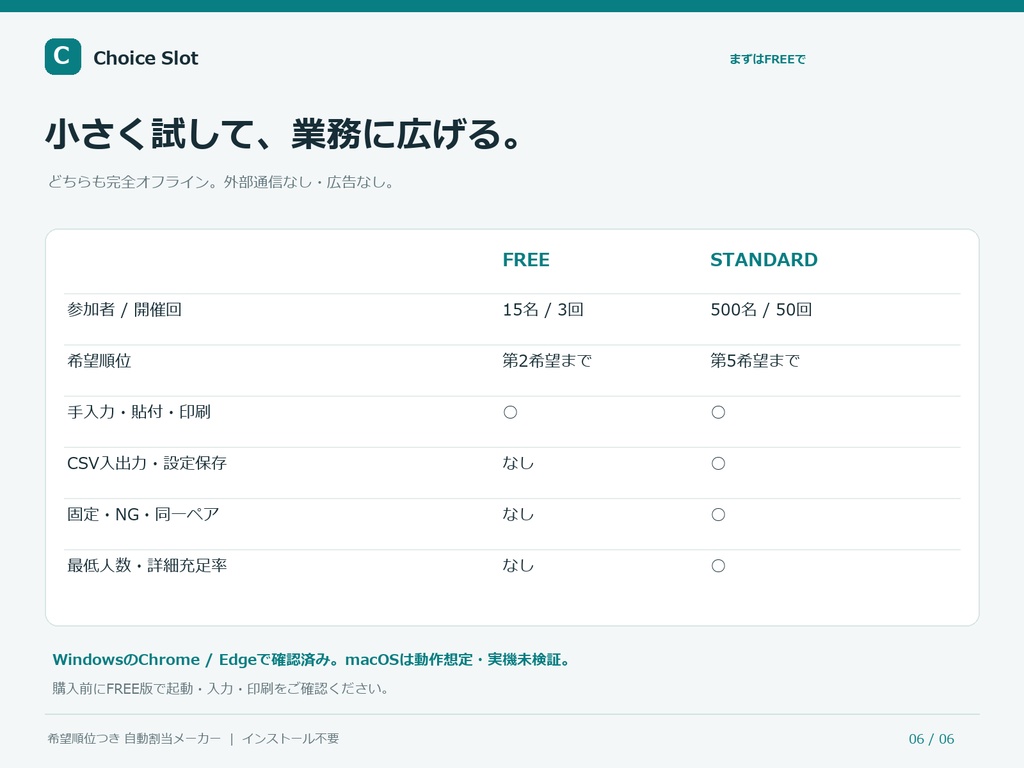Click the 手入力・貼付・印刷 row label
The image size is (1024, 768).
(x=138, y=412)
